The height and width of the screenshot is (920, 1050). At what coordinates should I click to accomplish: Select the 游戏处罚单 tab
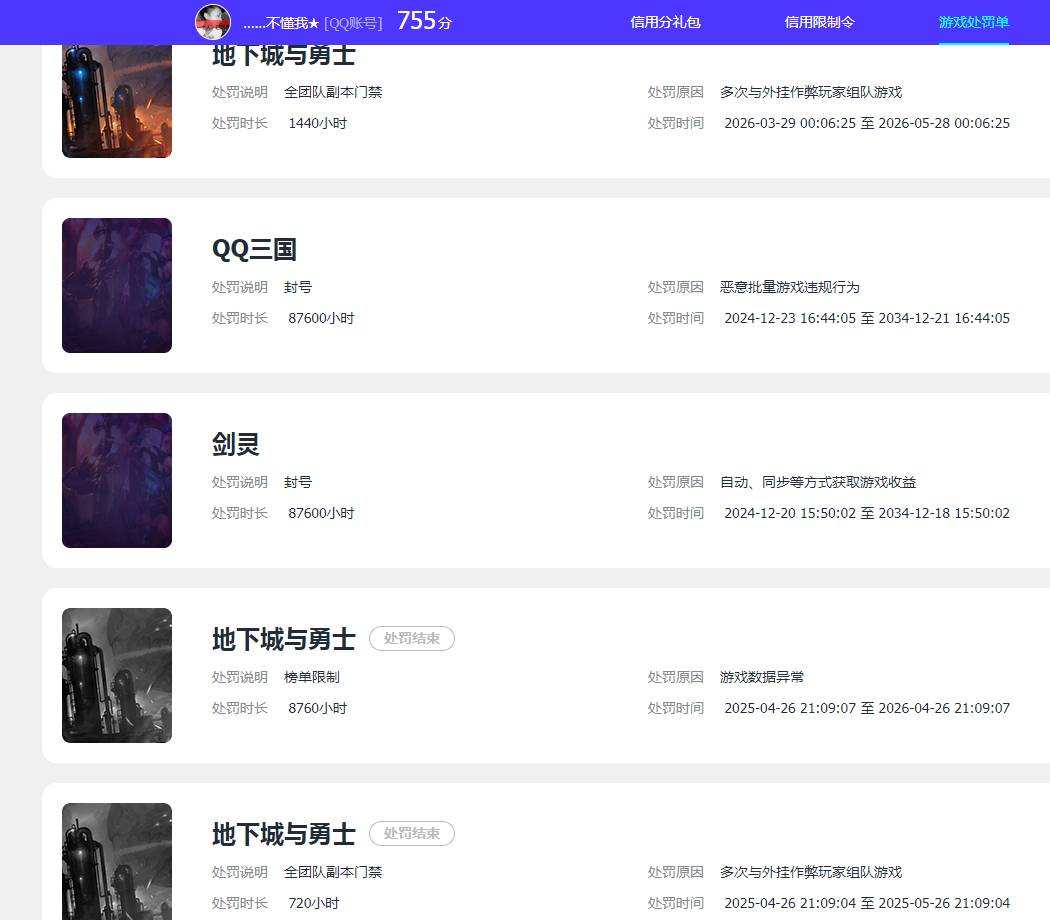[974, 22]
